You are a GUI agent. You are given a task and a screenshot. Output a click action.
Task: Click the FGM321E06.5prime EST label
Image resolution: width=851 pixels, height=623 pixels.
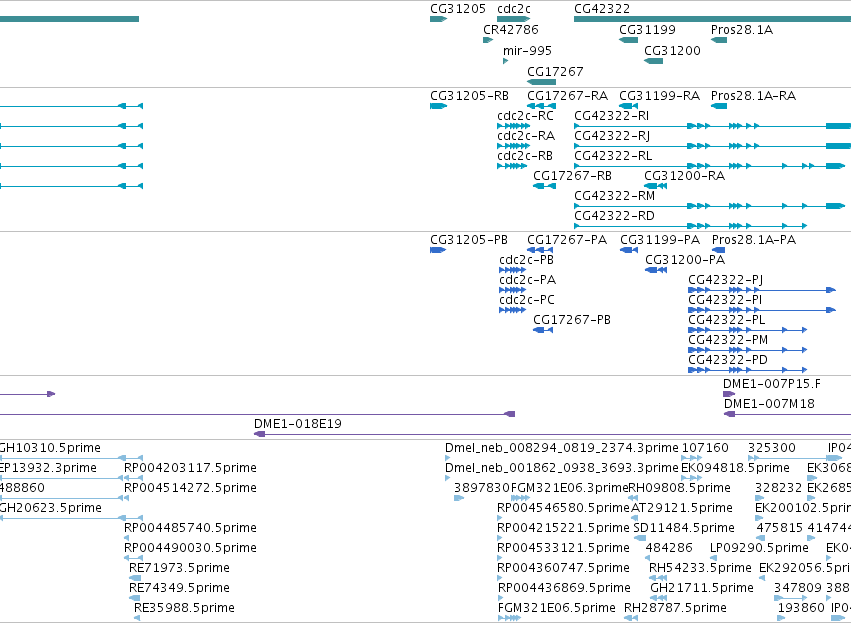pyautogui.click(x=556, y=608)
